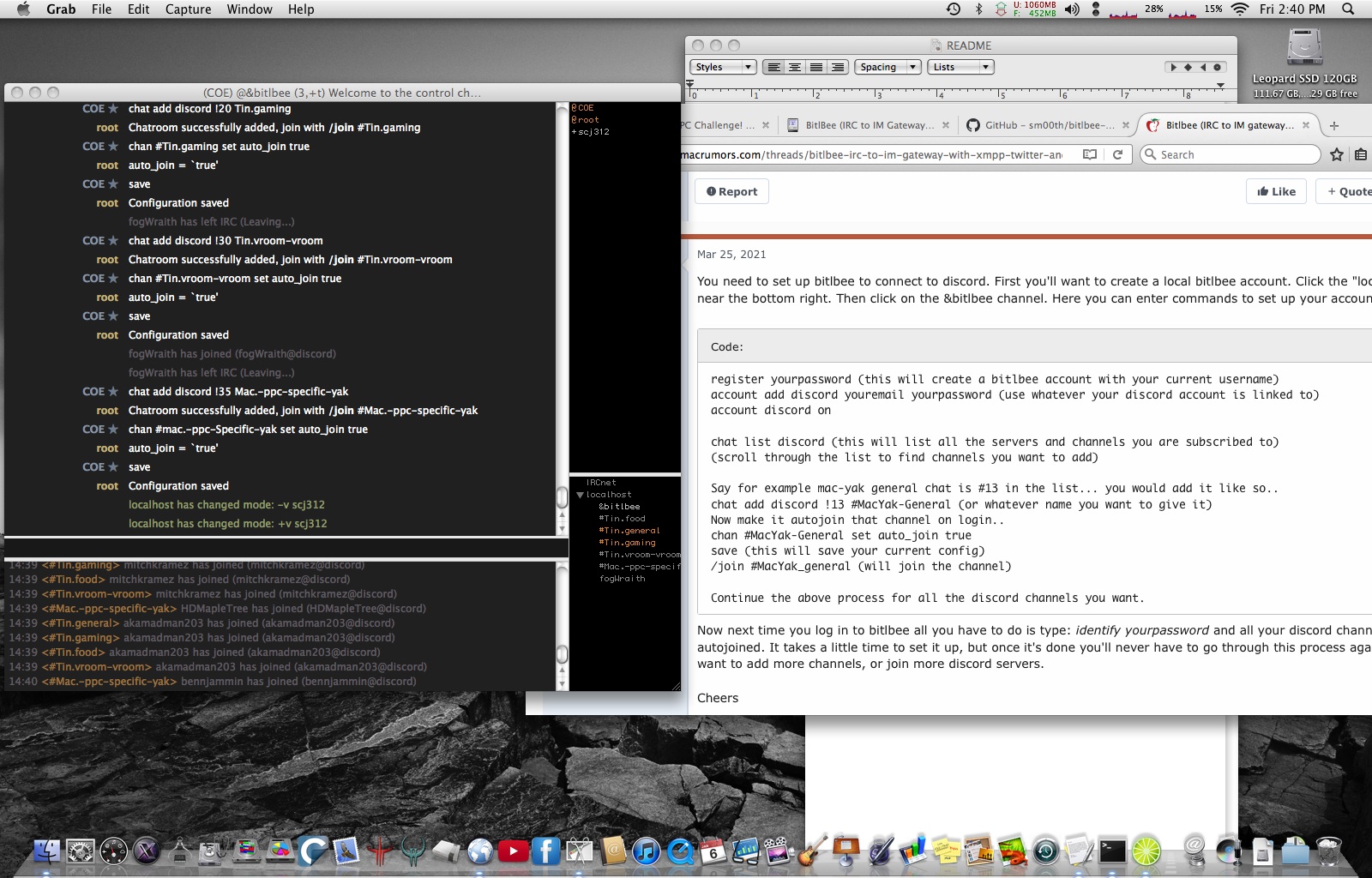Select #Tin.gaming channel in IRC sidebar
Image resolution: width=1372 pixels, height=878 pixels.
(627, 543)
